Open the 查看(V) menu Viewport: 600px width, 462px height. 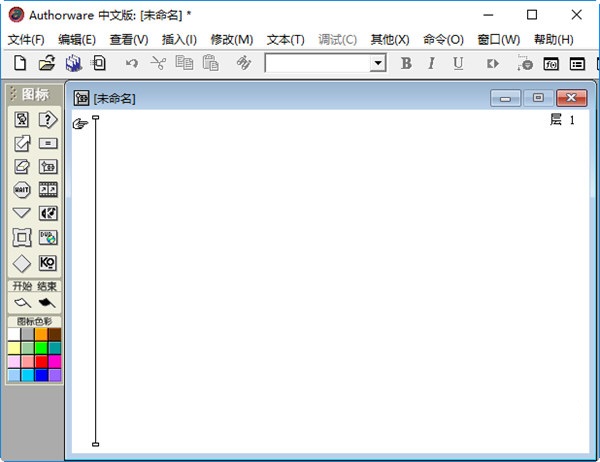pos(129,39)
